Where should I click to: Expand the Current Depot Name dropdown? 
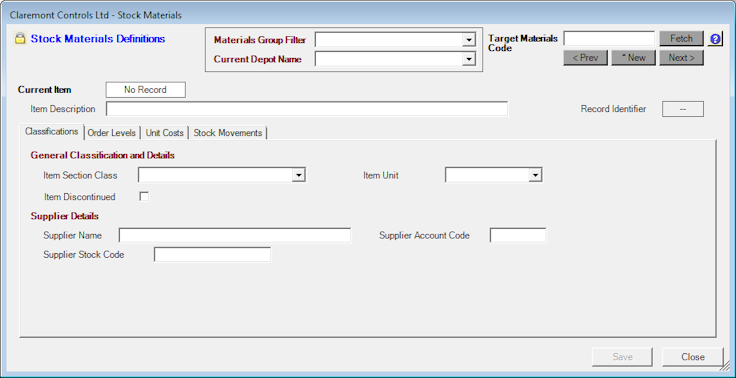(x=468, y=59)
